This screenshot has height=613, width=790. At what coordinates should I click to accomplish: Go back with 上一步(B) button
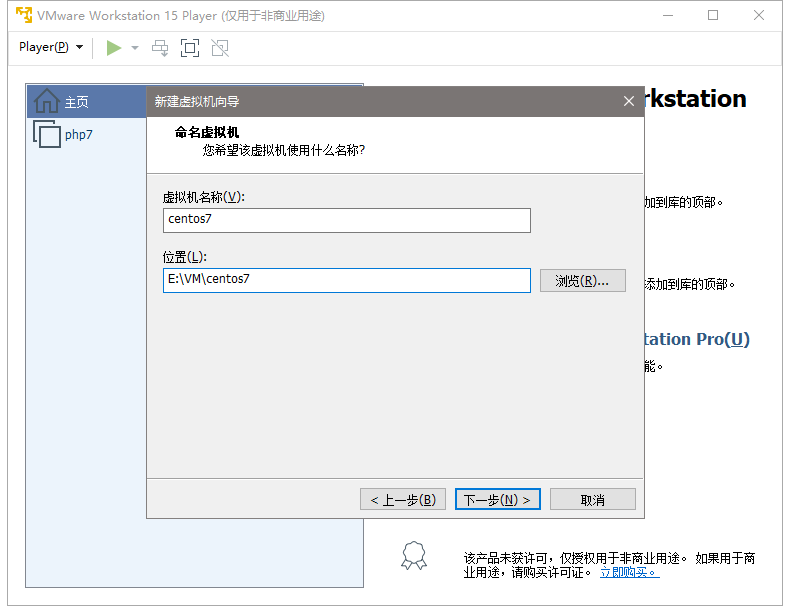[x=402, y=499]
